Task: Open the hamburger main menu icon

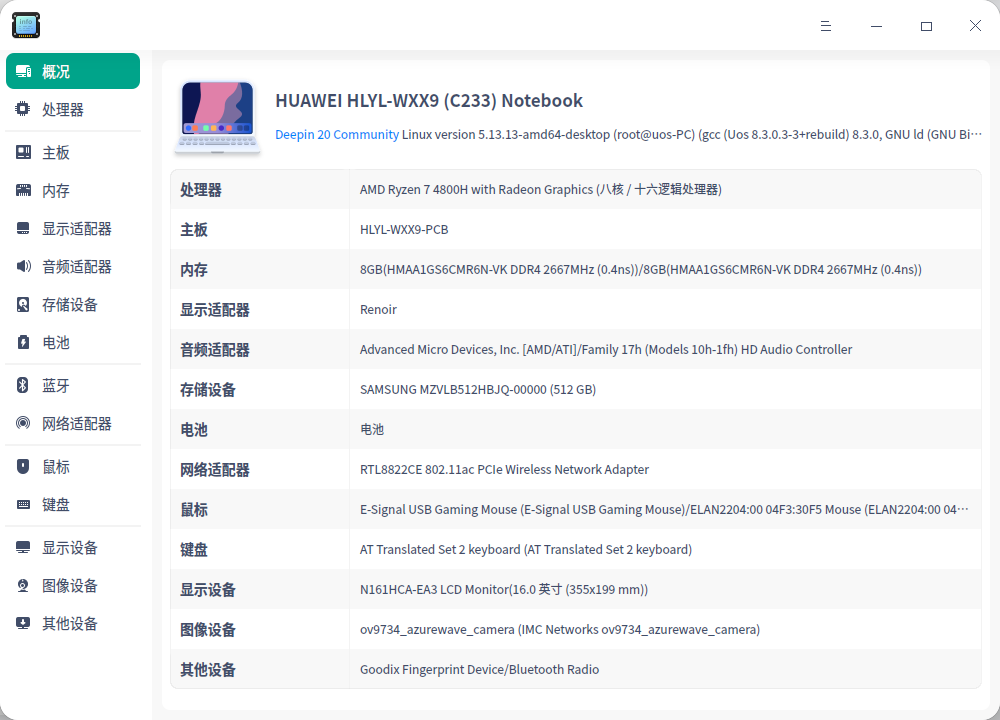Action: pos(826,26)
